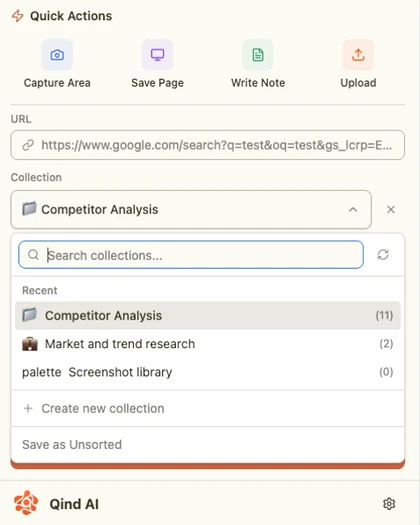Select Market and trend research collection
This screenshot has width=420, height=525.
coord(208,344)
